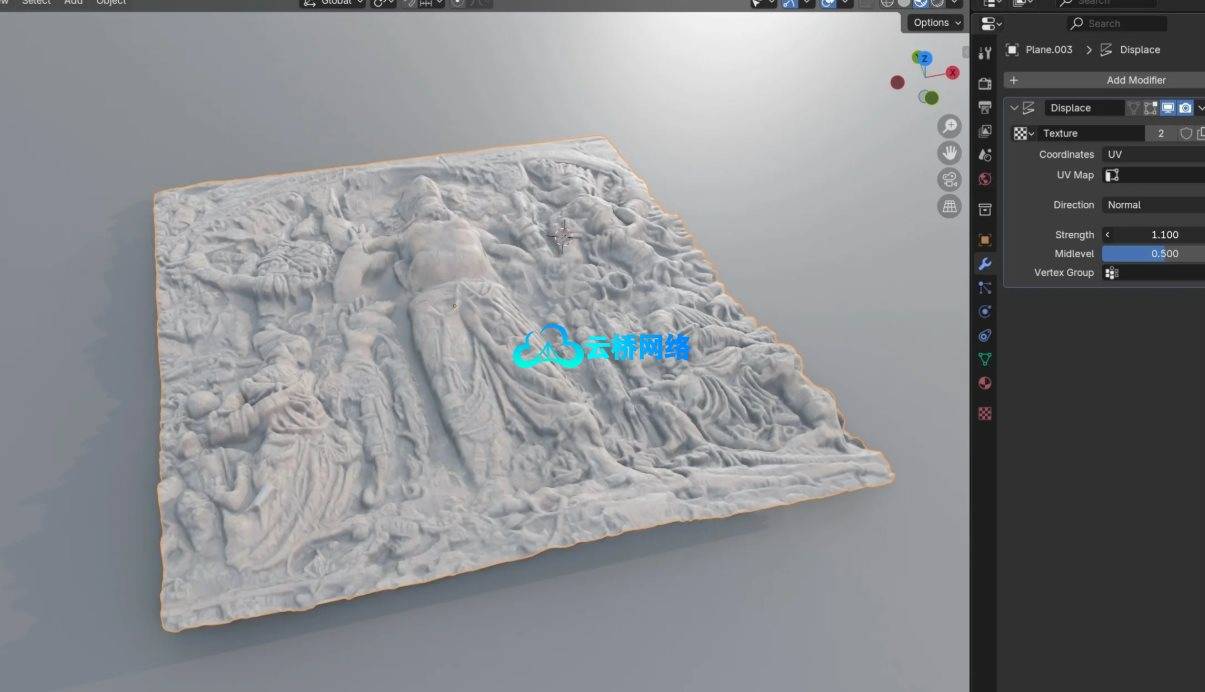Open the Material properties tab
Screen dimensions: 1205x692
(985, 384)
